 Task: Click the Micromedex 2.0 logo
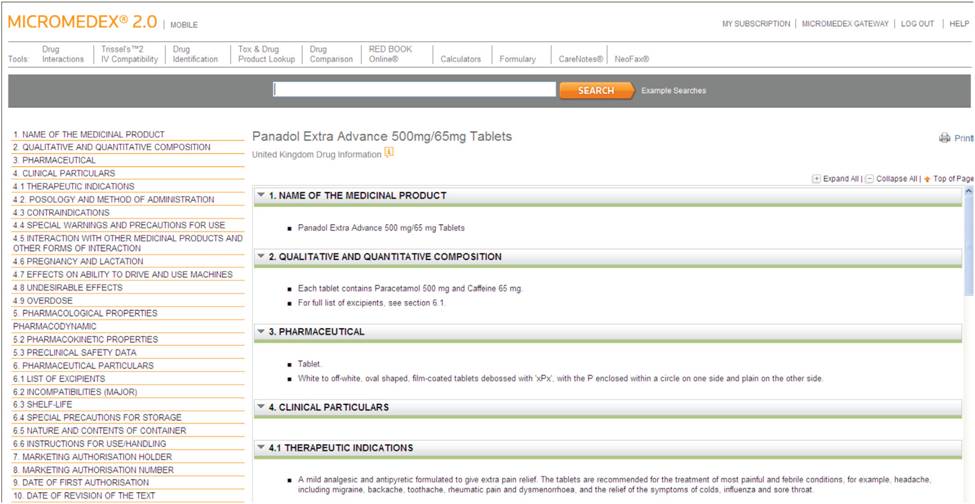pos(82,21)
